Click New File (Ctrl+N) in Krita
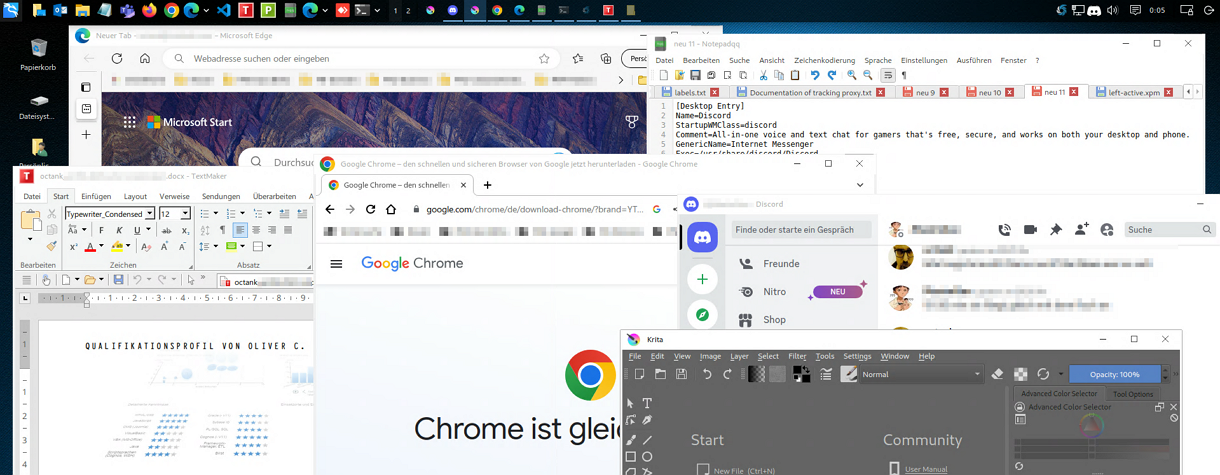This screenshot has height=475, width=1220. (744, 470)
